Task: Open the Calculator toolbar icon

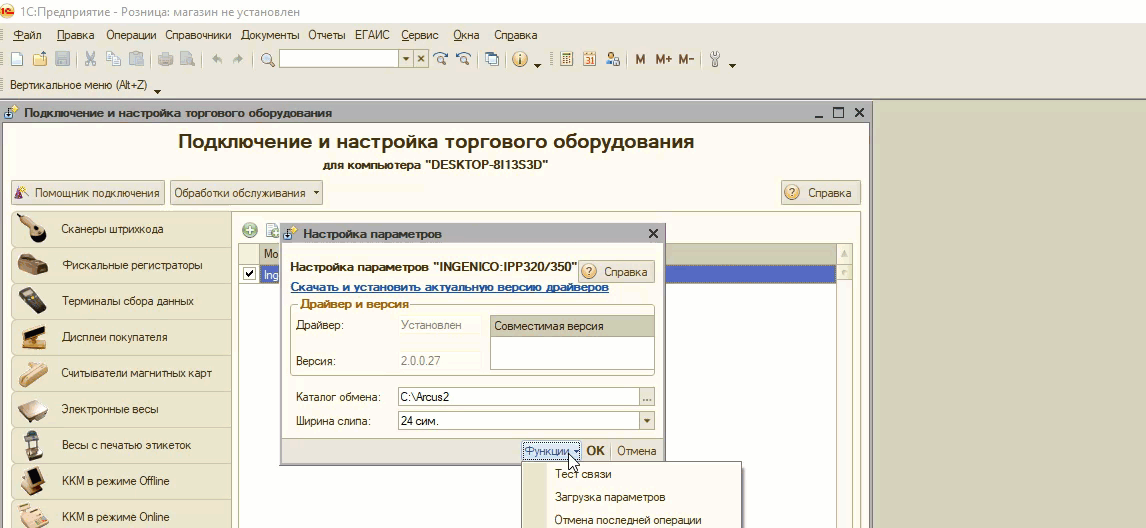Action: click(x=566, y=60)
